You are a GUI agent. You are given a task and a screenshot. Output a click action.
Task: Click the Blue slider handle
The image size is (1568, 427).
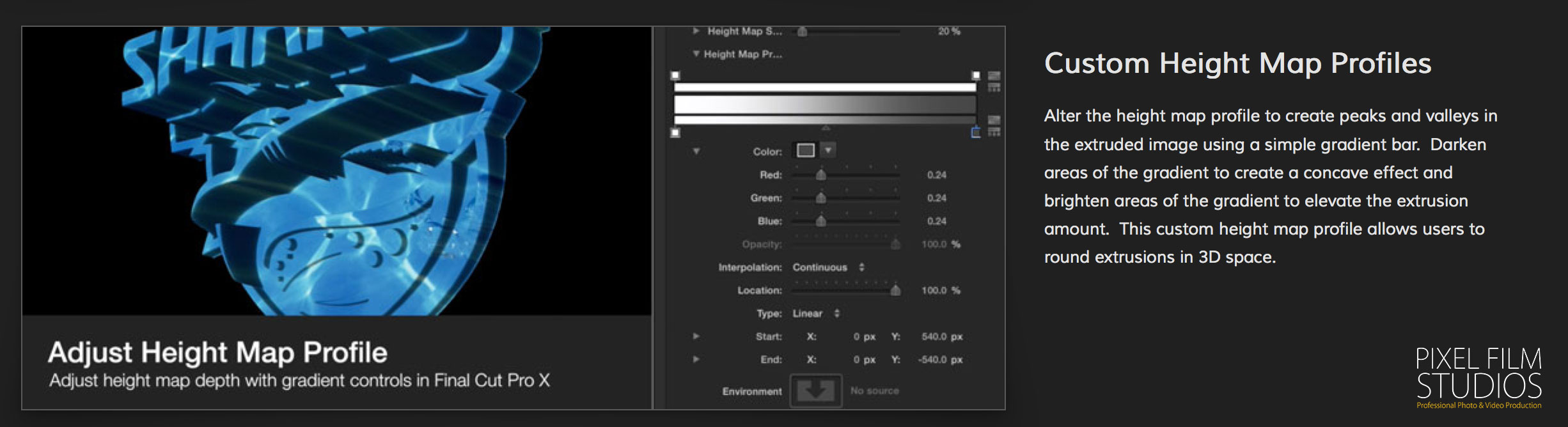pyautogui.click(x=820, y=221)
